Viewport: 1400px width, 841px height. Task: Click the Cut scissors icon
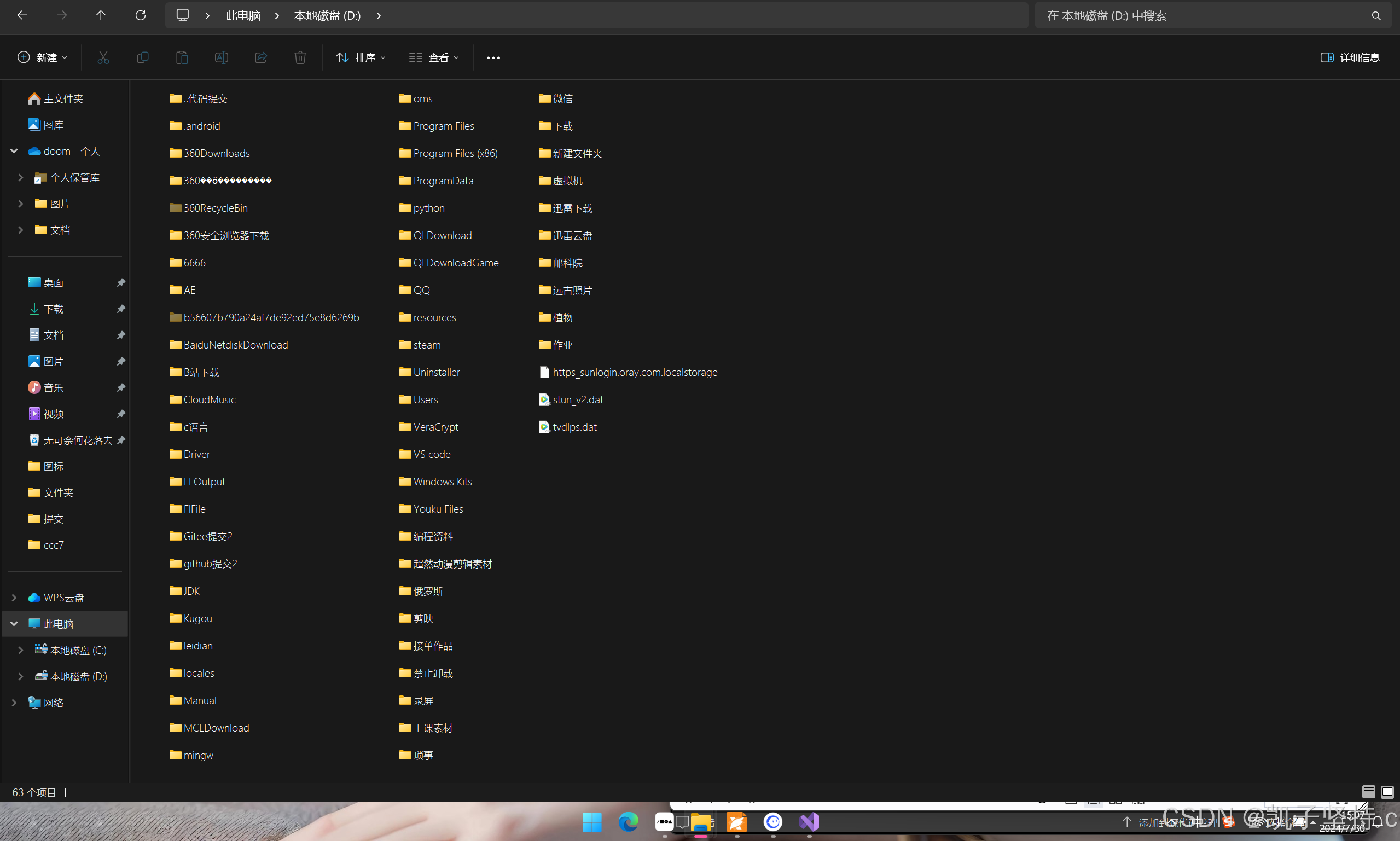(103, 57)
